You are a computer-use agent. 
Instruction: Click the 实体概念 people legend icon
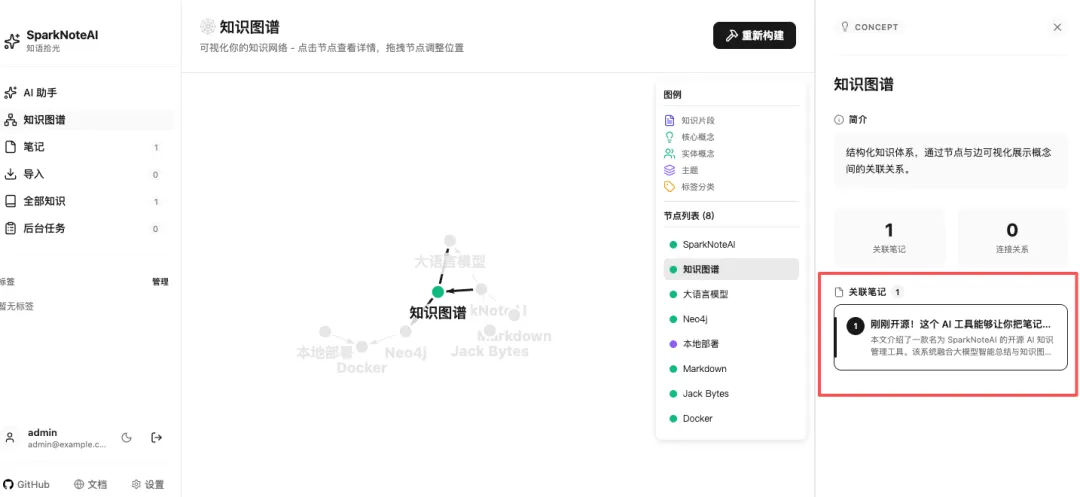(x=669, y=154)
